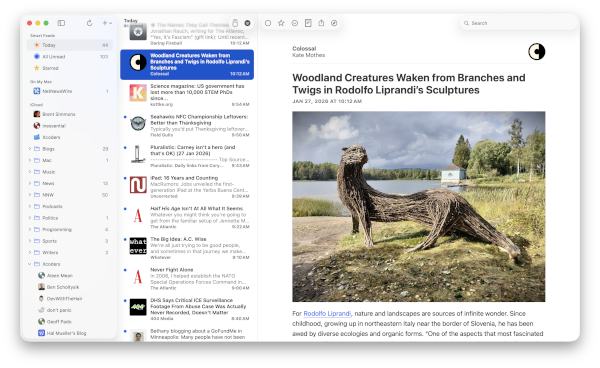Click the mark all as read icon
The image size is (600, 368).
pyautogui.click(x=235, y=23)
